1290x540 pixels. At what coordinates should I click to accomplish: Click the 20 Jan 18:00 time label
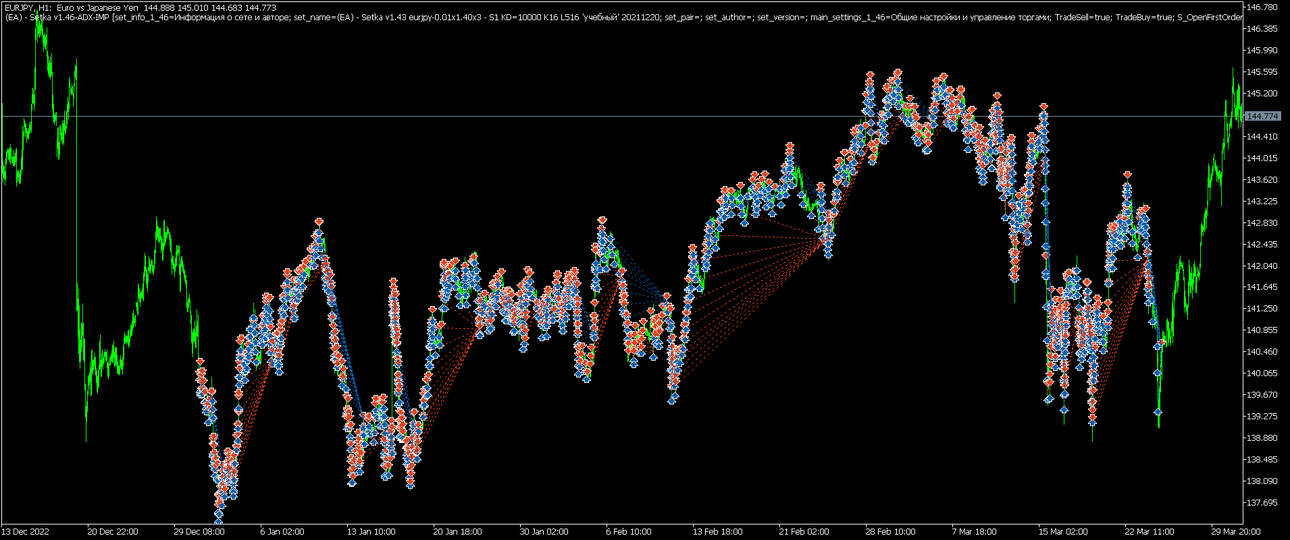(458, 532)
